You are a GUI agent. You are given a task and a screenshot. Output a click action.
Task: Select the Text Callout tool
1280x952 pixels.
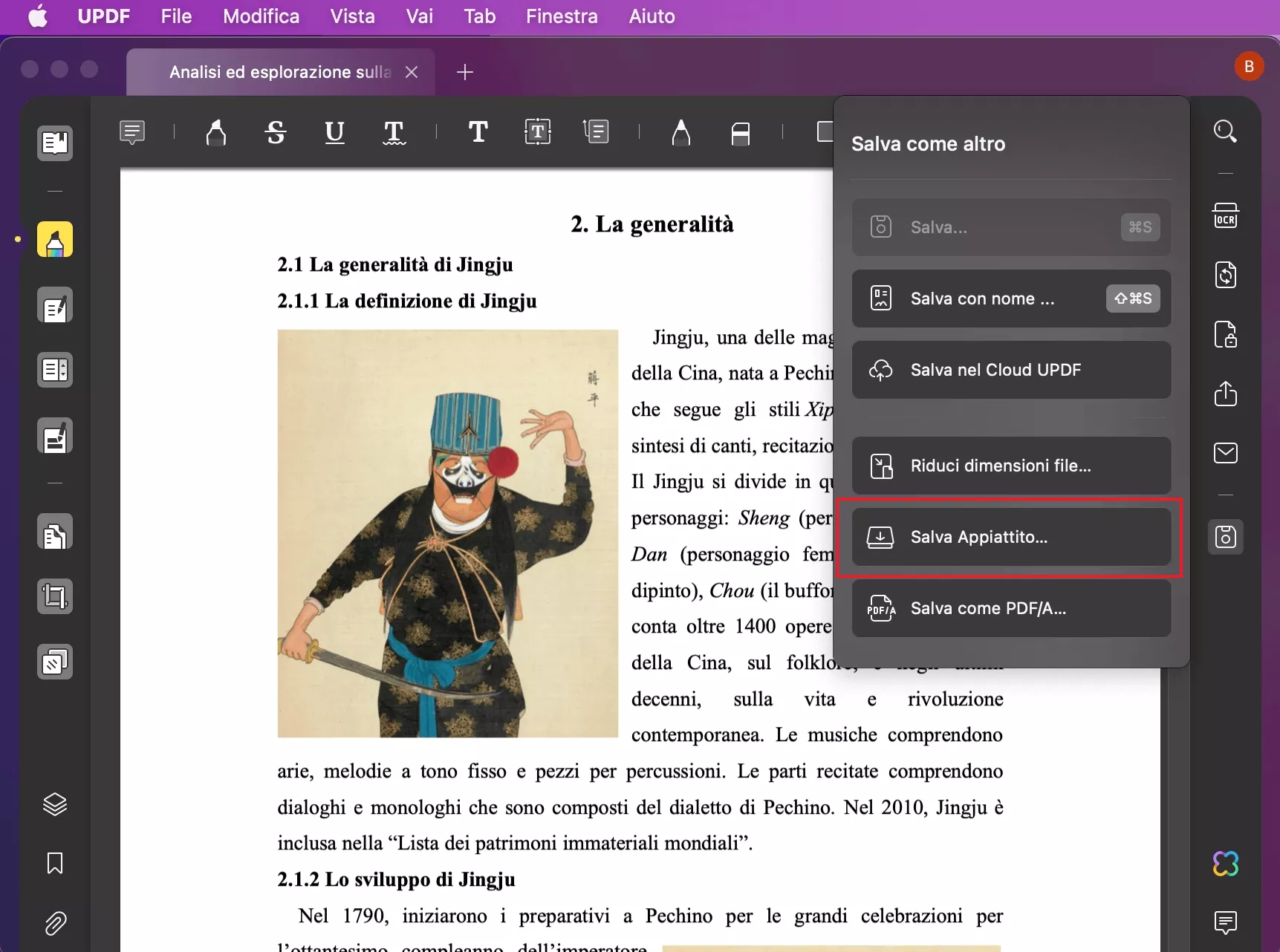596,132
